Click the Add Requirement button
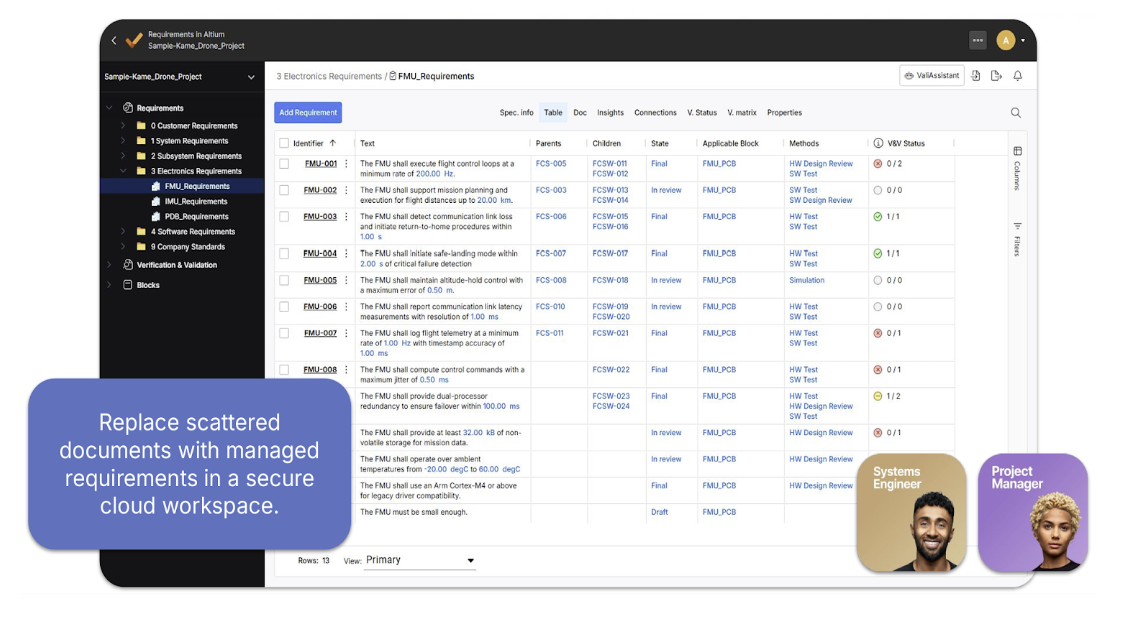This screenshot has width=1122, height=625. pyautogui.click(x=308, y=112)
